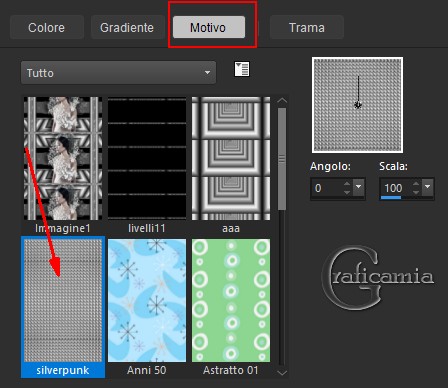Switch to the Trama tab

pos(307,27)
